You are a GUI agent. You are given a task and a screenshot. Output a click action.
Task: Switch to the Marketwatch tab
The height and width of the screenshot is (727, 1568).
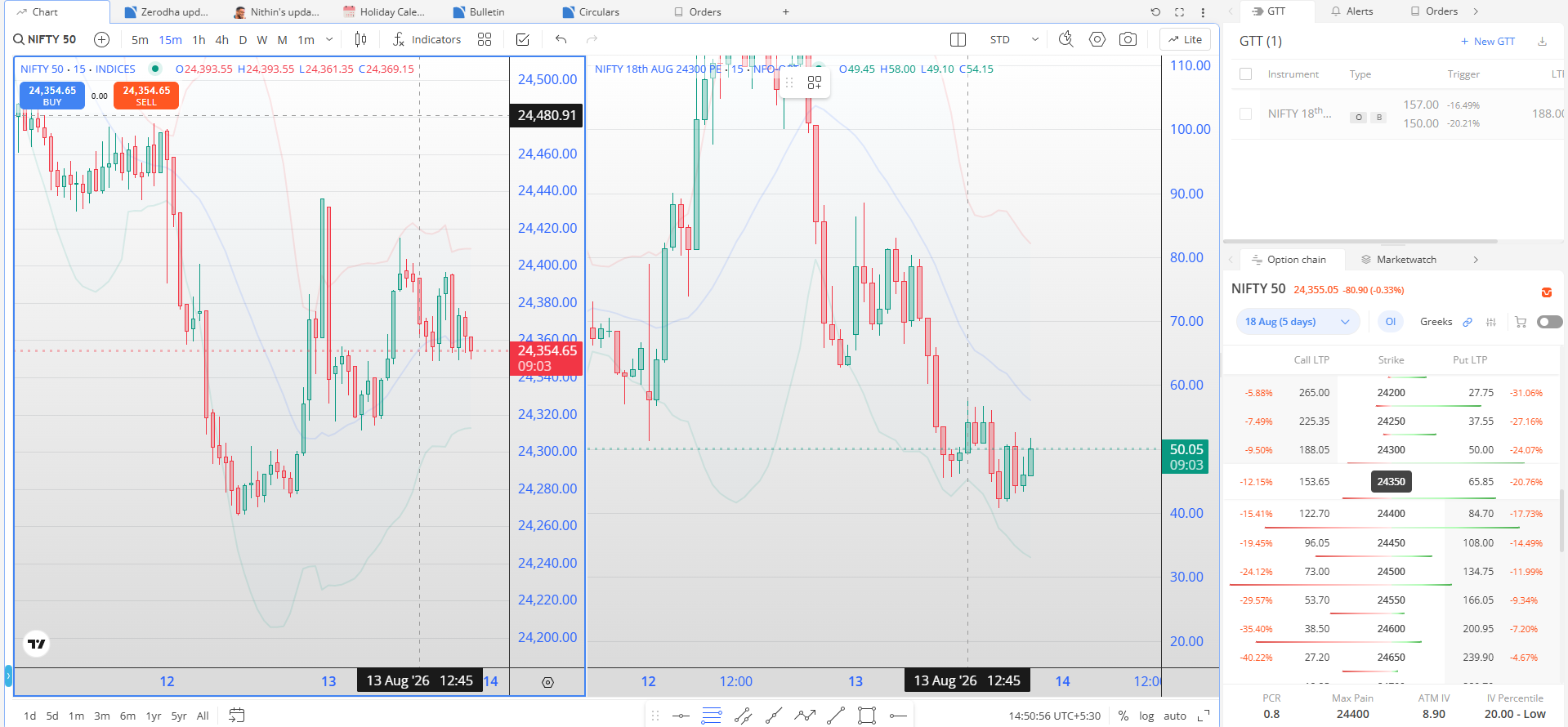[x=1398, y=260]
